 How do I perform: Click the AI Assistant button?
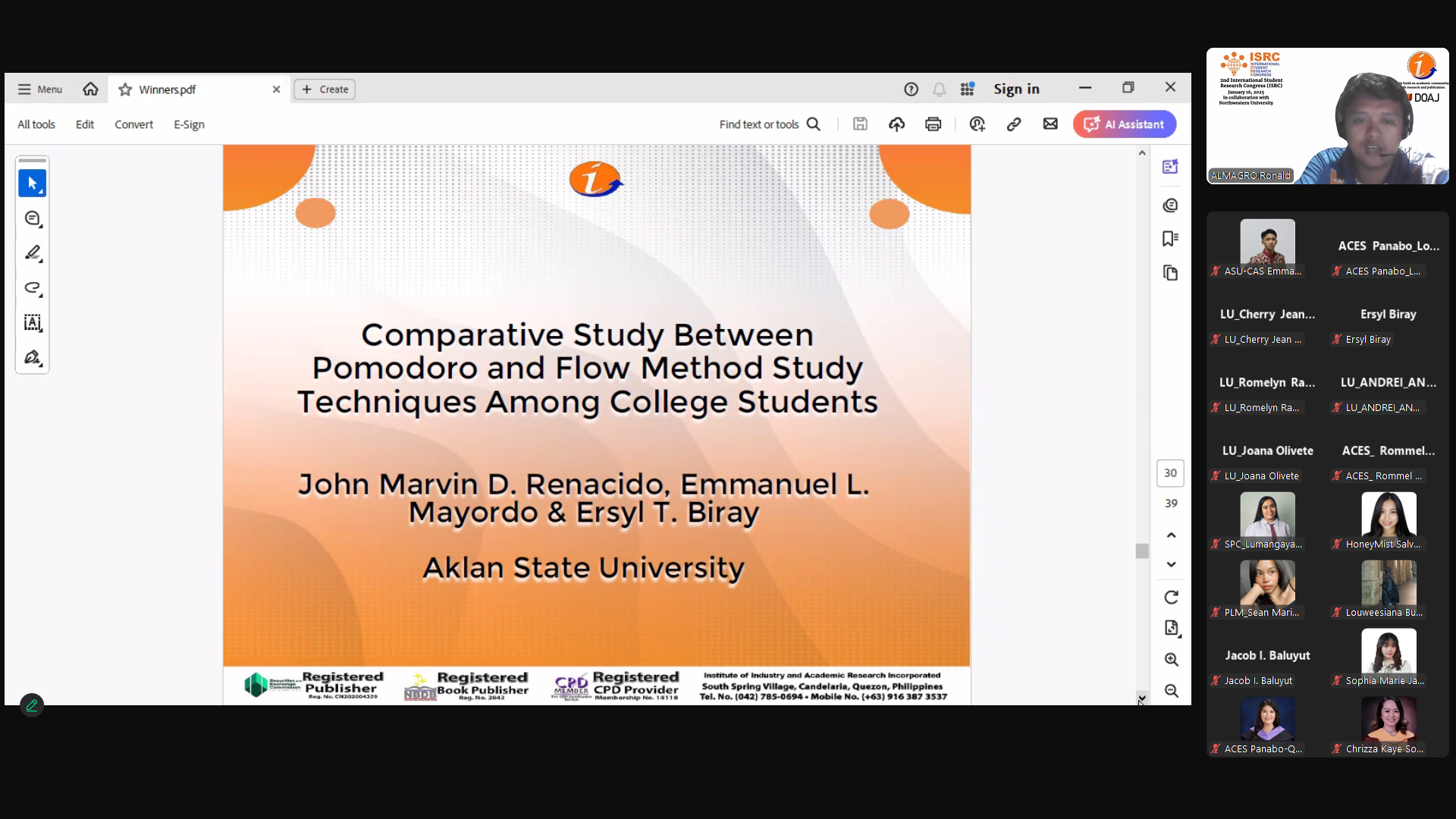click(x=1124, y=124)
